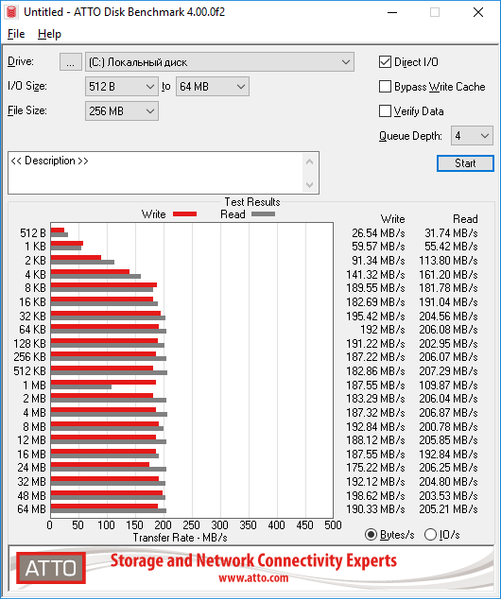Click the 26.54 MB/s write value
This screenshot has height=599, width=501.
click(x=378, y=233)
